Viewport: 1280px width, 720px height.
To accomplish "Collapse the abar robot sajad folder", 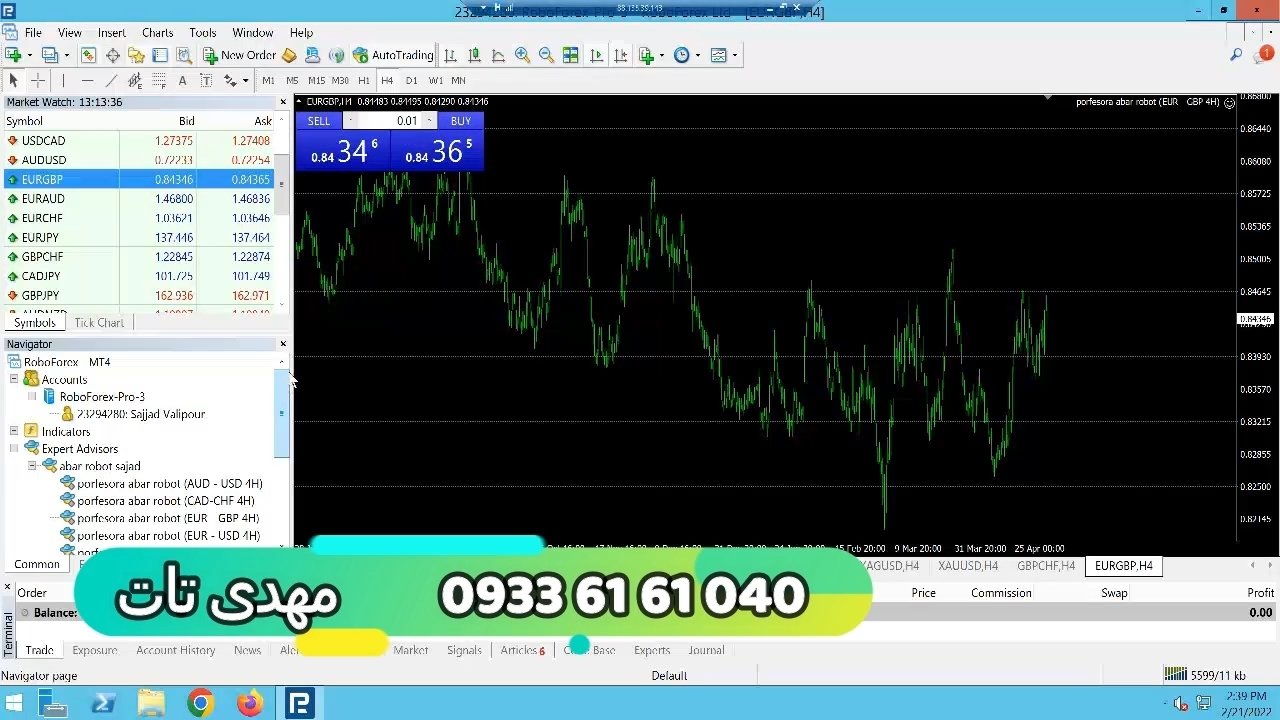I will pos(32,466).
